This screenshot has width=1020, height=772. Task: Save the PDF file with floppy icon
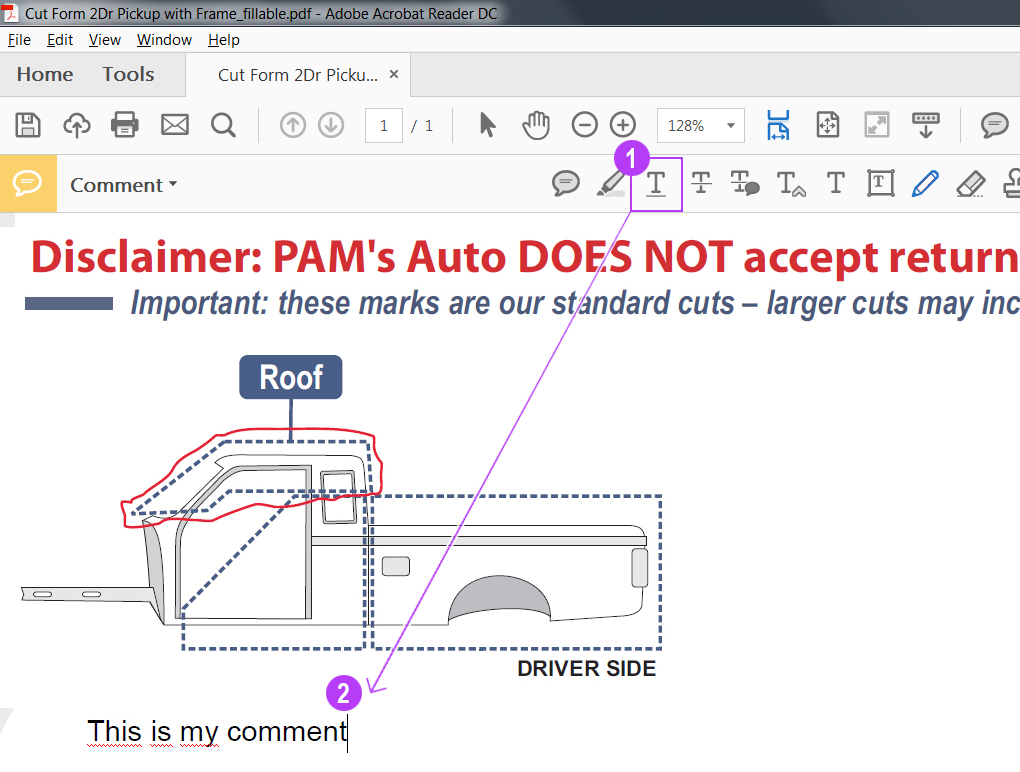point(28,125)
